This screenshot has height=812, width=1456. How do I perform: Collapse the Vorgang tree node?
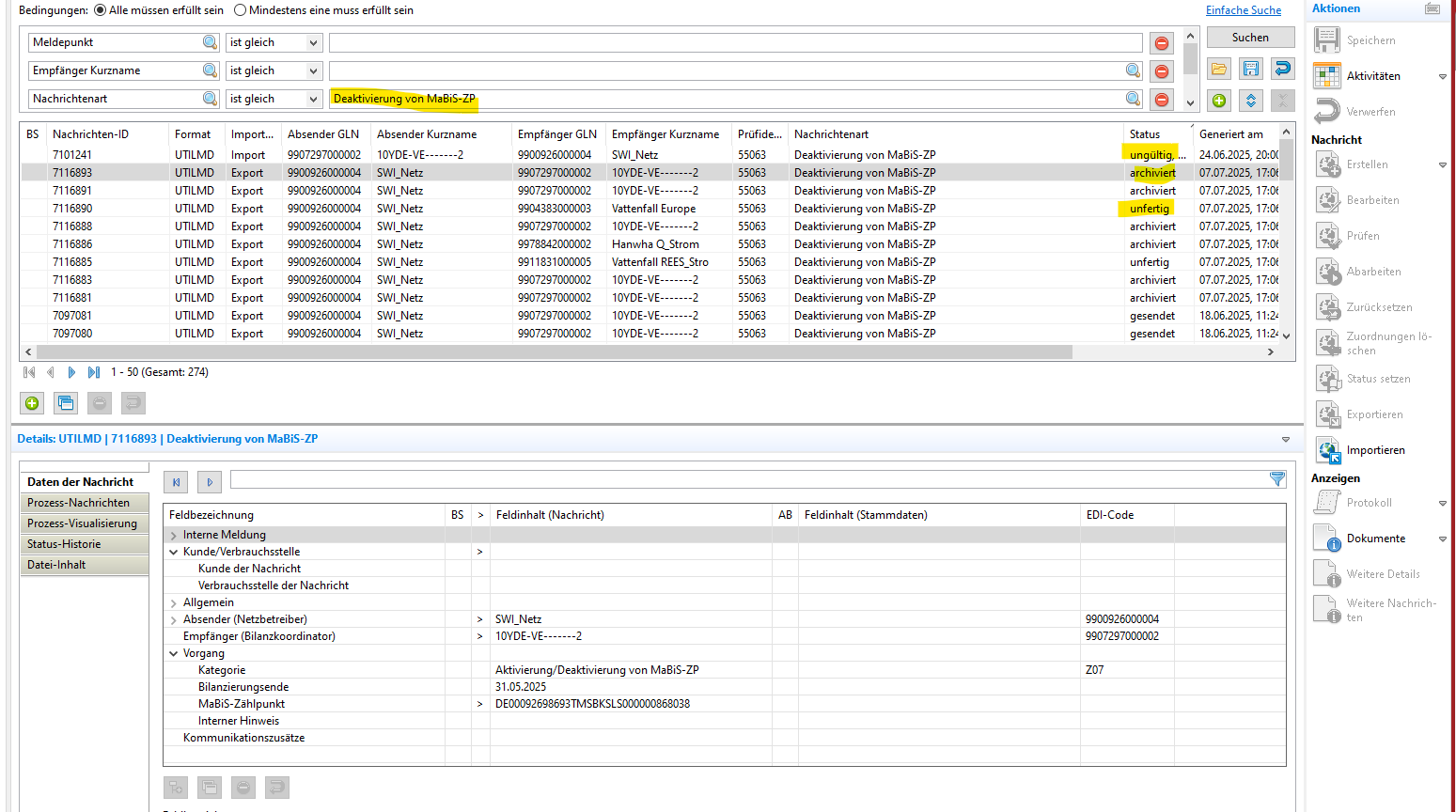point(174,653)
